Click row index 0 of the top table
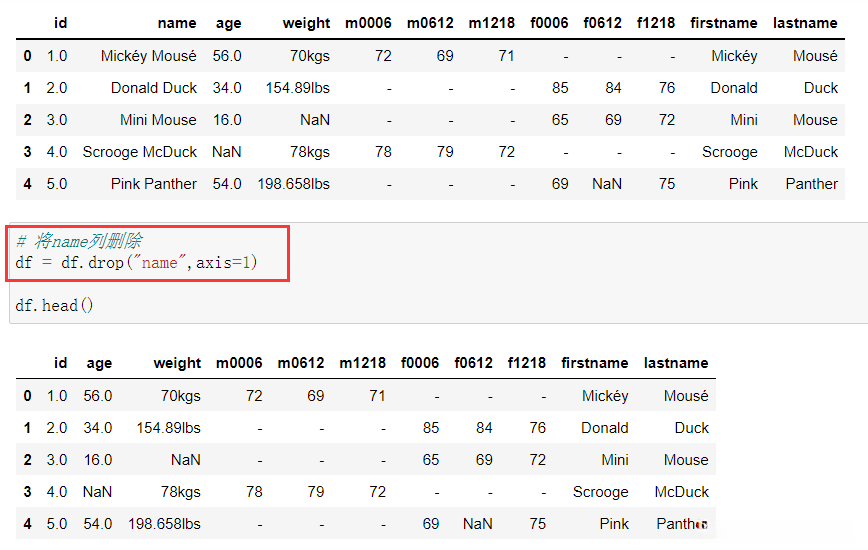 [x=27, y=56]
